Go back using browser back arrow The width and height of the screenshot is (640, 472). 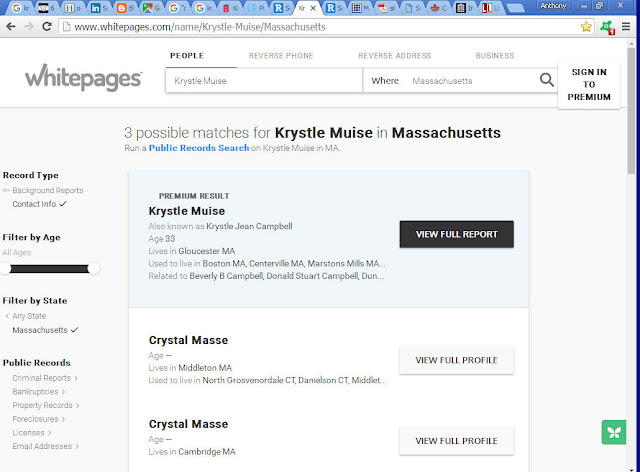11,27
